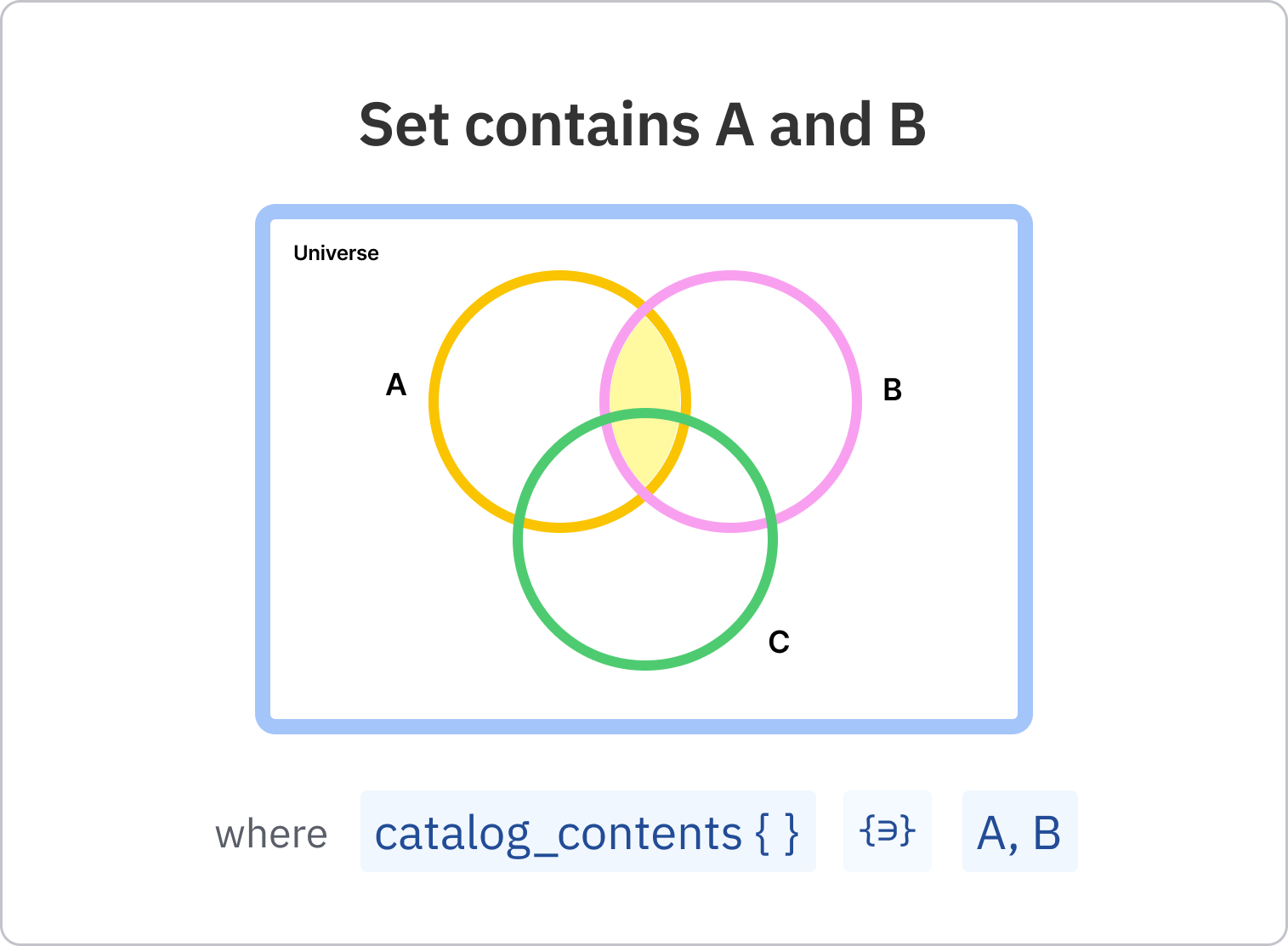Image resolution: width=1288 pixels, height=946 pixels.
Task: Click the 'where' keyword label
Action: 271,835
